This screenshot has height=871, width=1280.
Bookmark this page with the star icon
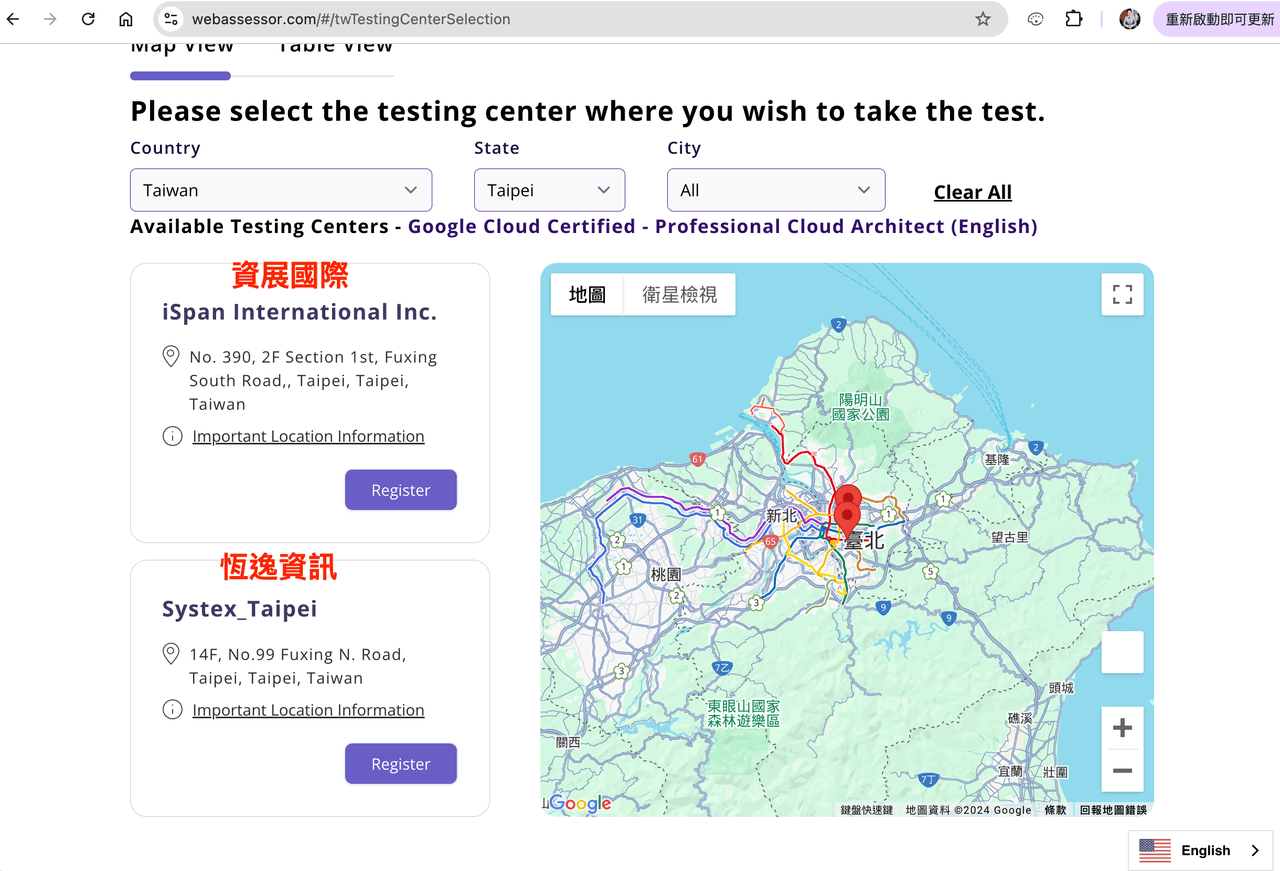(983, 19)
